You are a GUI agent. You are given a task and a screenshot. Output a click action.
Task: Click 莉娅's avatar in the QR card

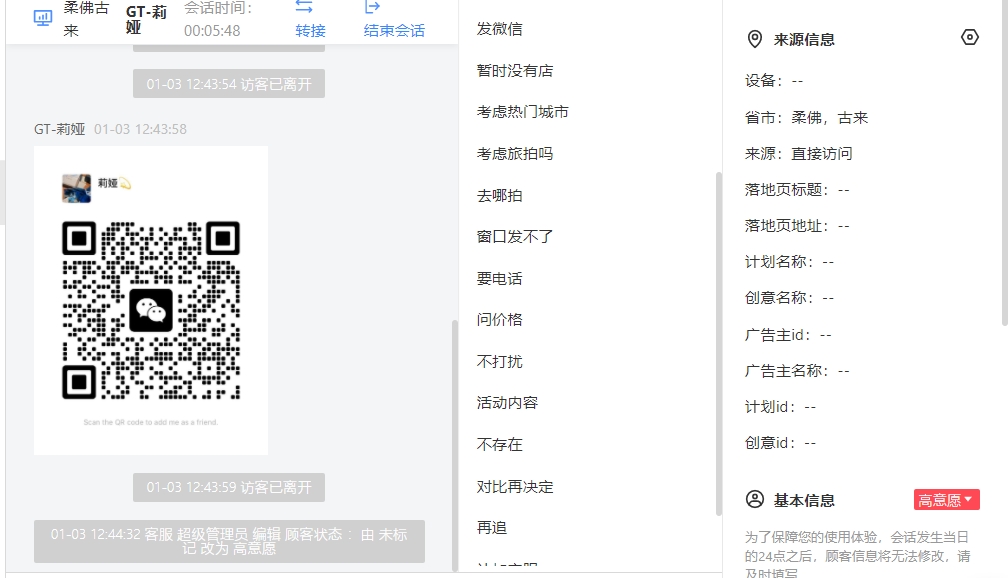coord(76,188)
